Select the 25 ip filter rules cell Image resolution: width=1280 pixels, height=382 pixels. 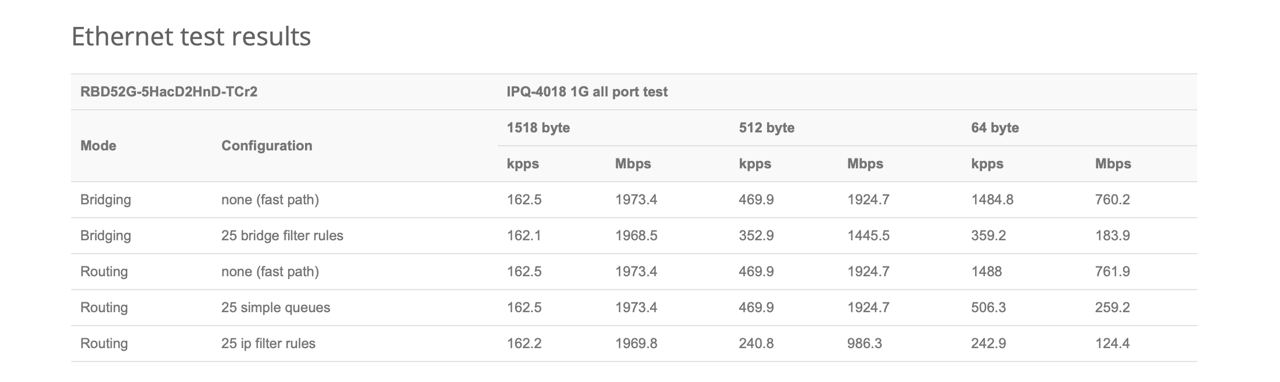point(268,344)
